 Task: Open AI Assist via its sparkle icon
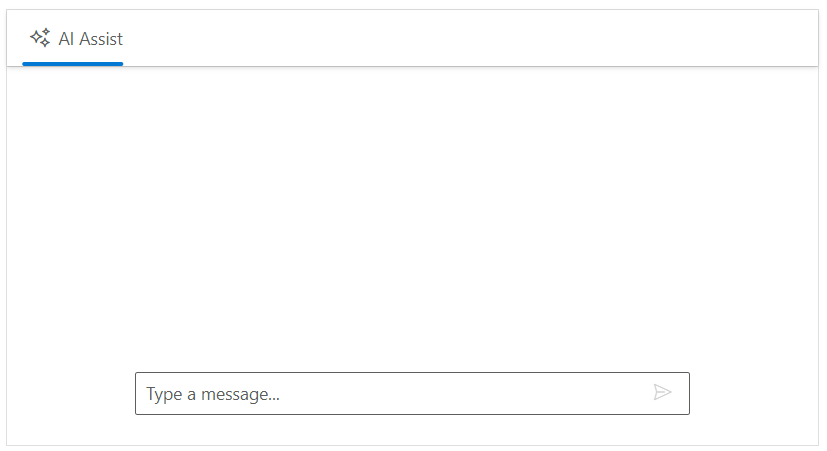(40, 39)
